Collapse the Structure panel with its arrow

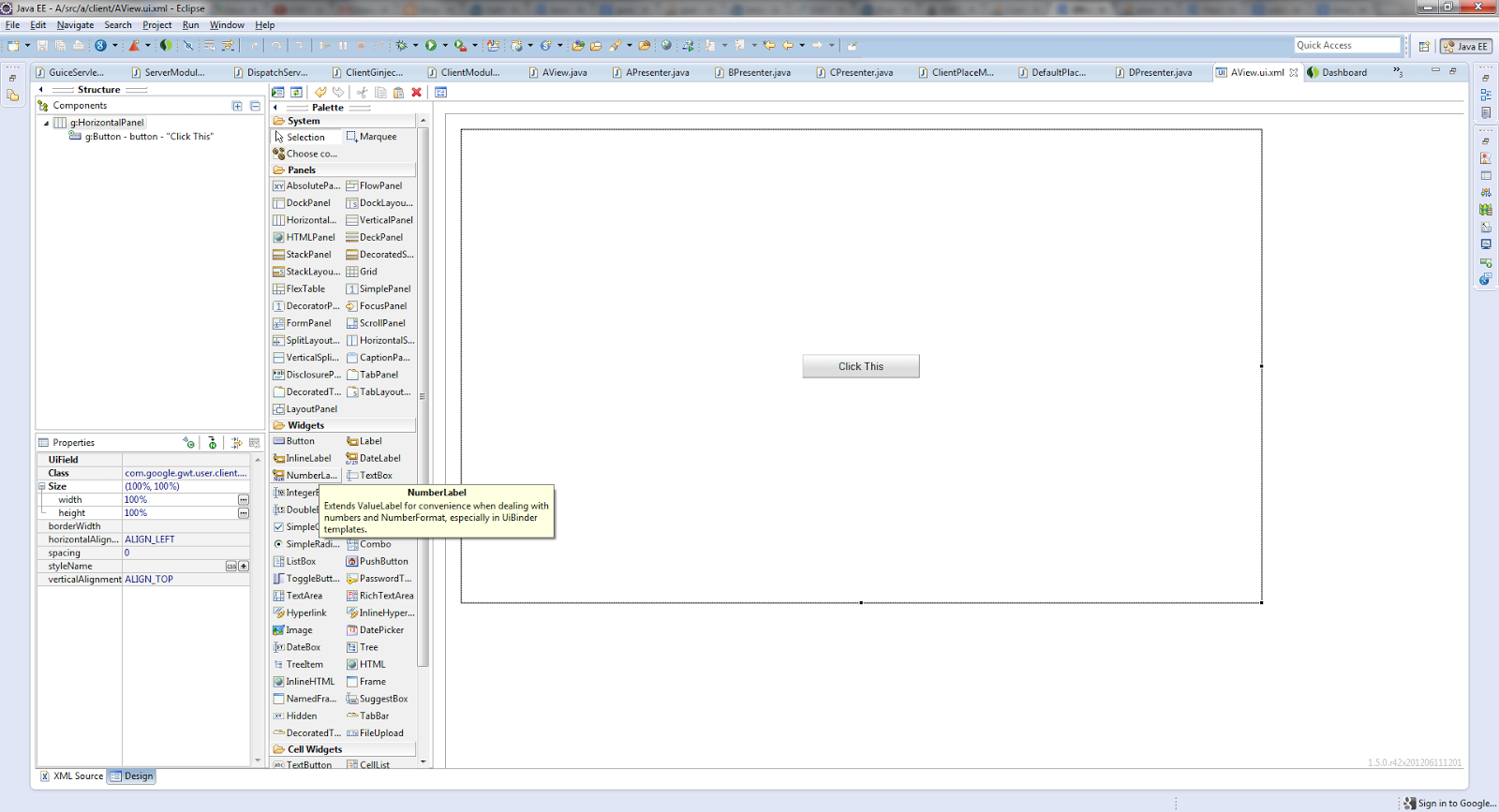point(41,90)
